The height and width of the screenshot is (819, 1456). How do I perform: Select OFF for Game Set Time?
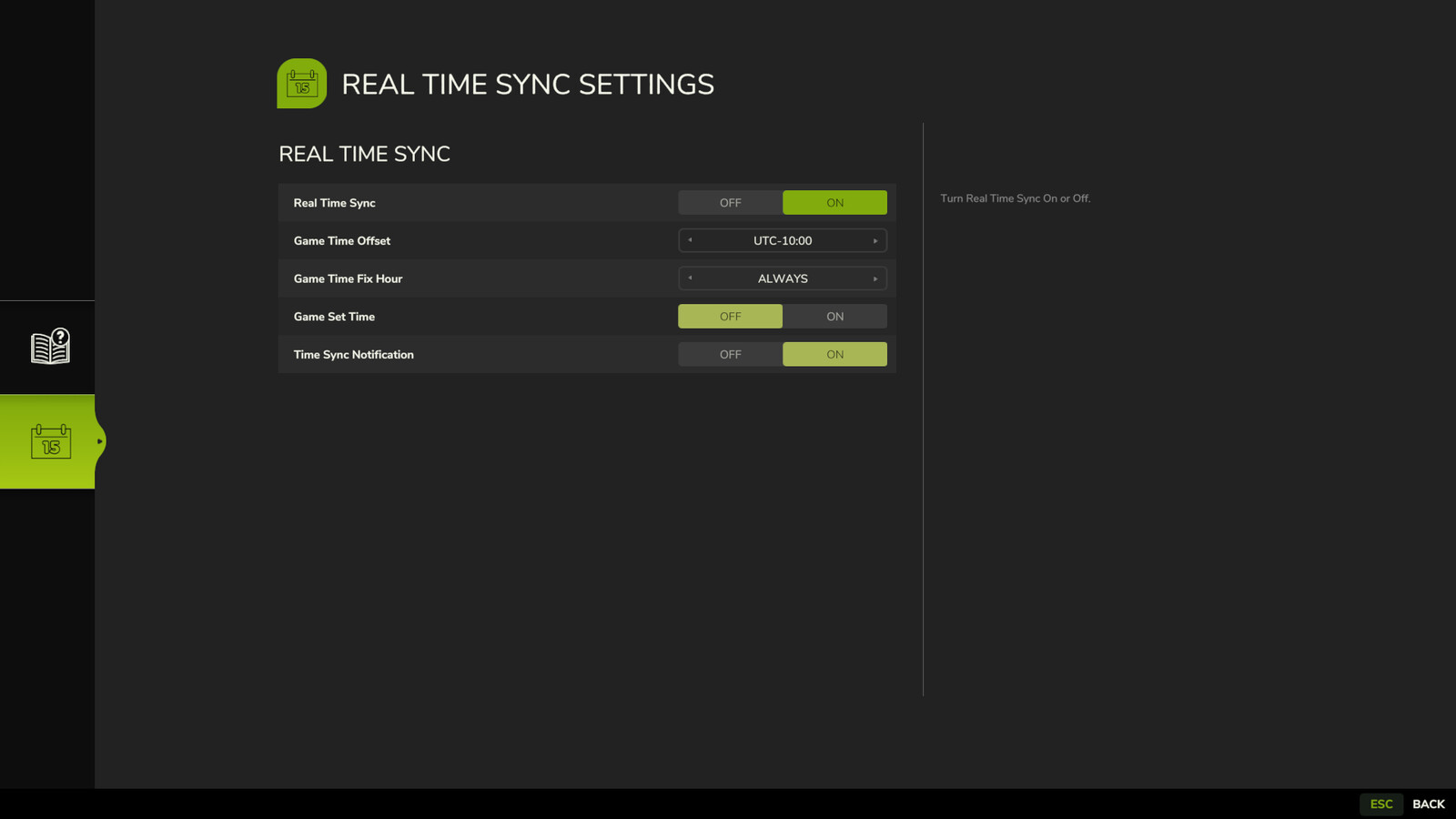tap(729, 316)
